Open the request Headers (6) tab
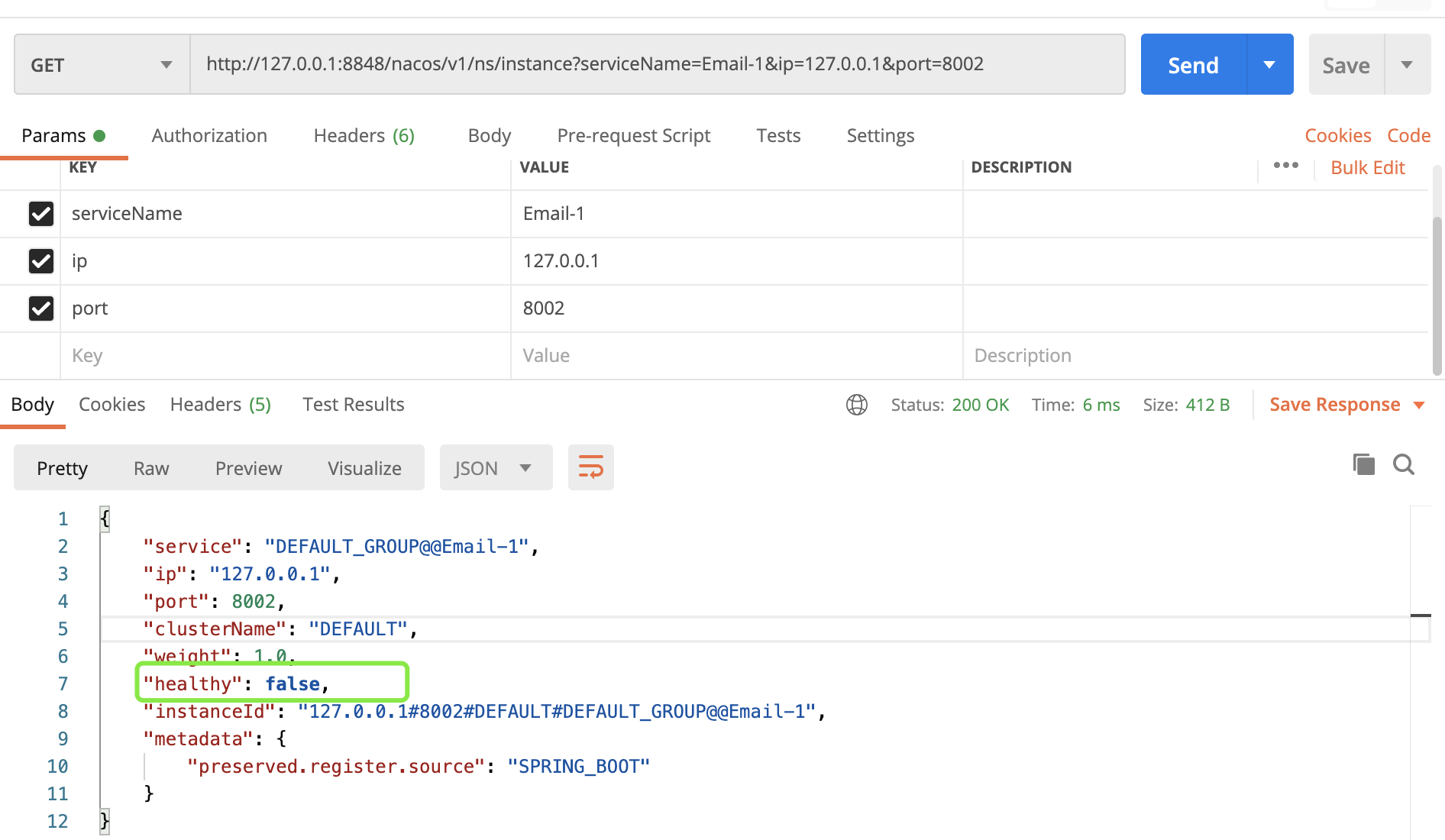 point(364,136)
